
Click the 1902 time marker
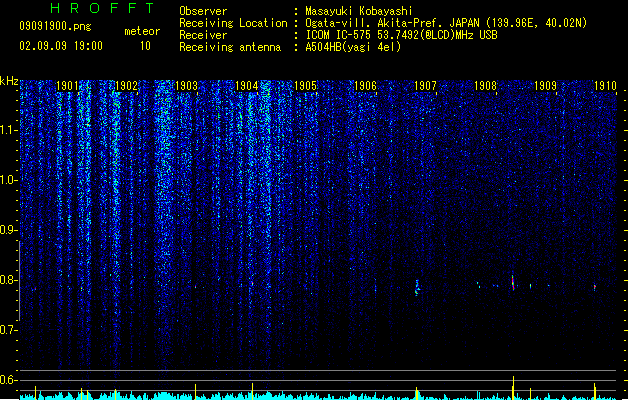tap(126, 86)
